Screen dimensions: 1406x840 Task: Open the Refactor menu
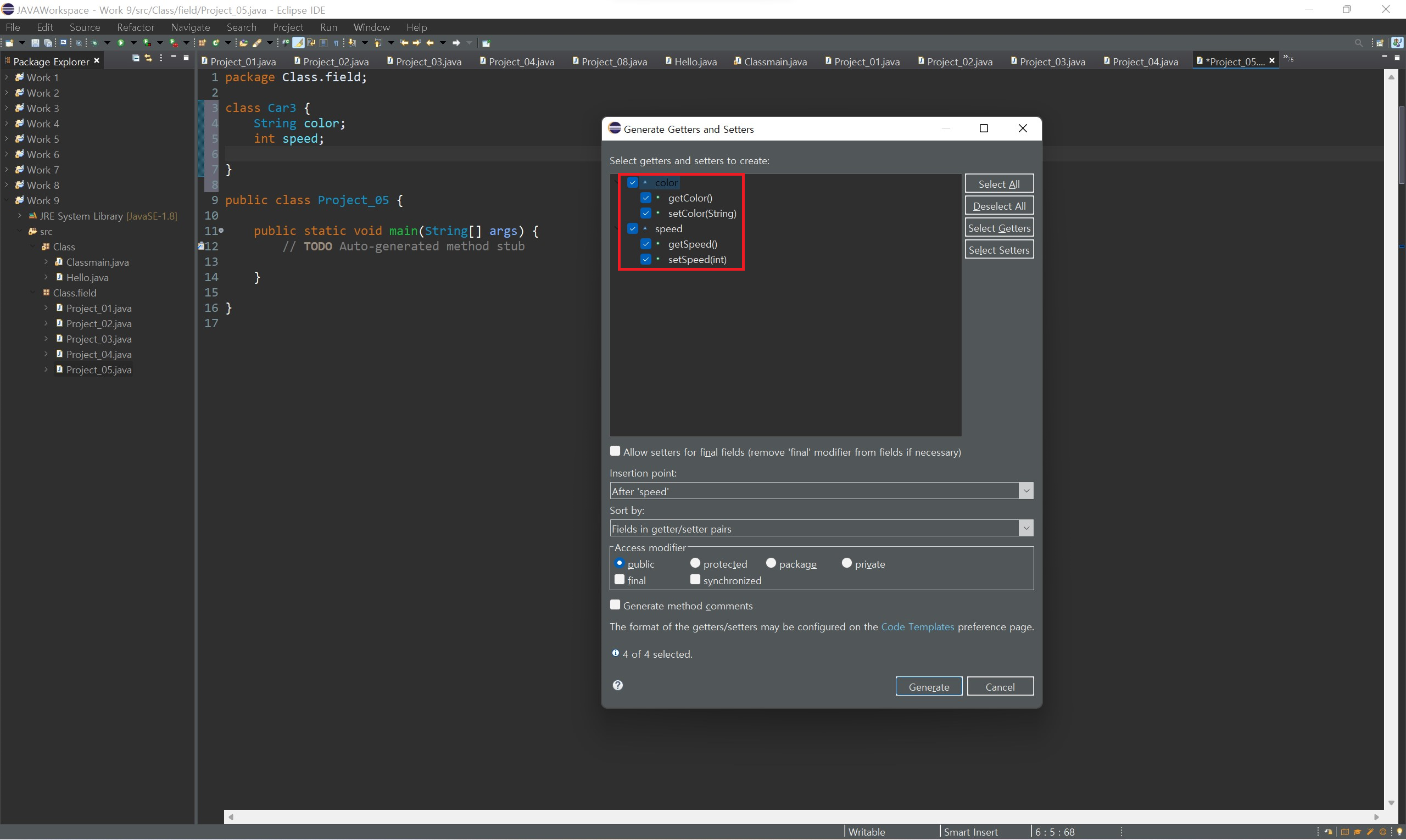tap(135, 27)
